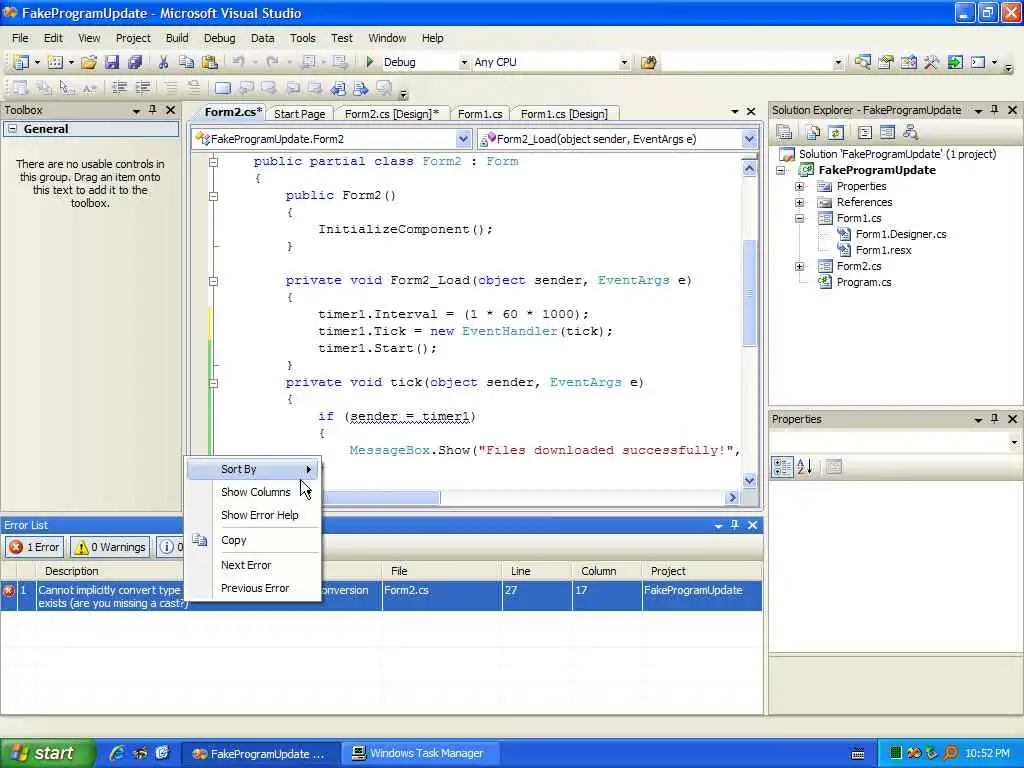Click the Add New Item toolbar icon
The height and width of the screenshot is (768, 1024).
click(x=56, y=62)
